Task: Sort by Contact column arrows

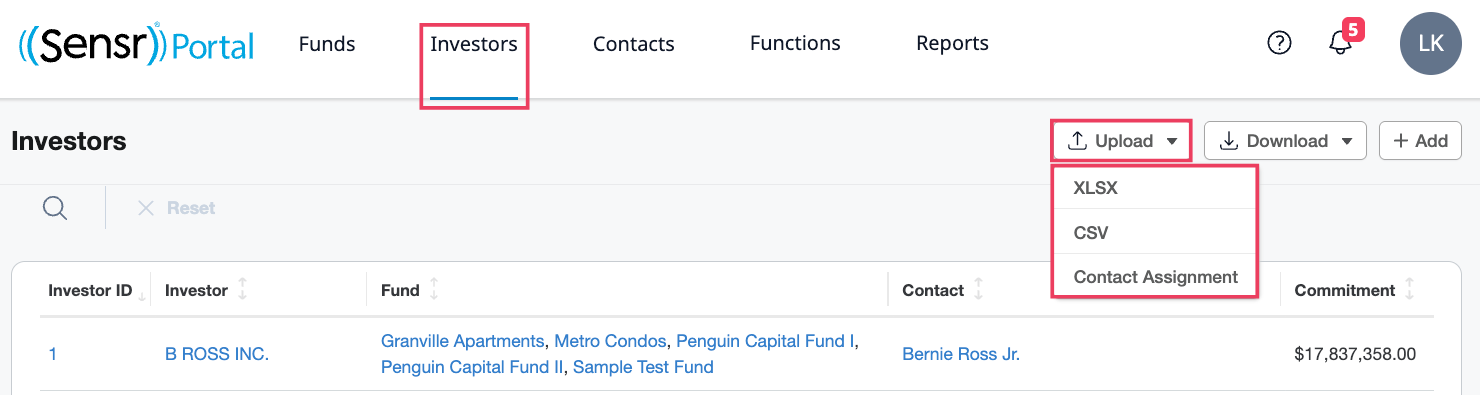Action: (x=978, y=290)
